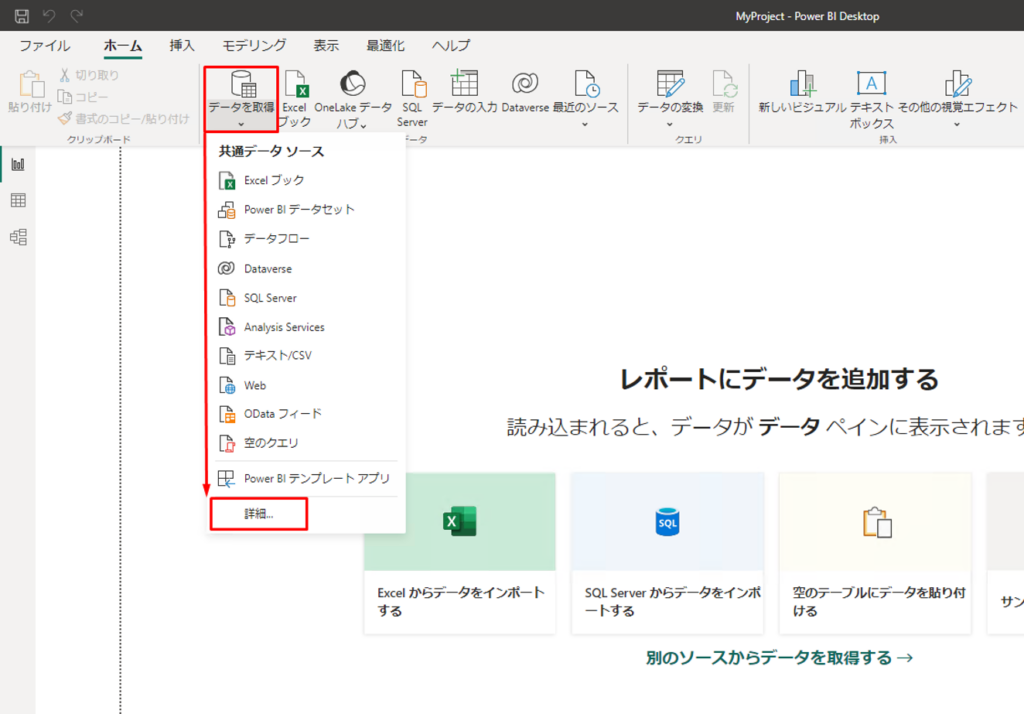Choose Power BI データセット menu entry
Viewport: 1024px width, 714px height.
pyautogui.click(x=299, y=210)
